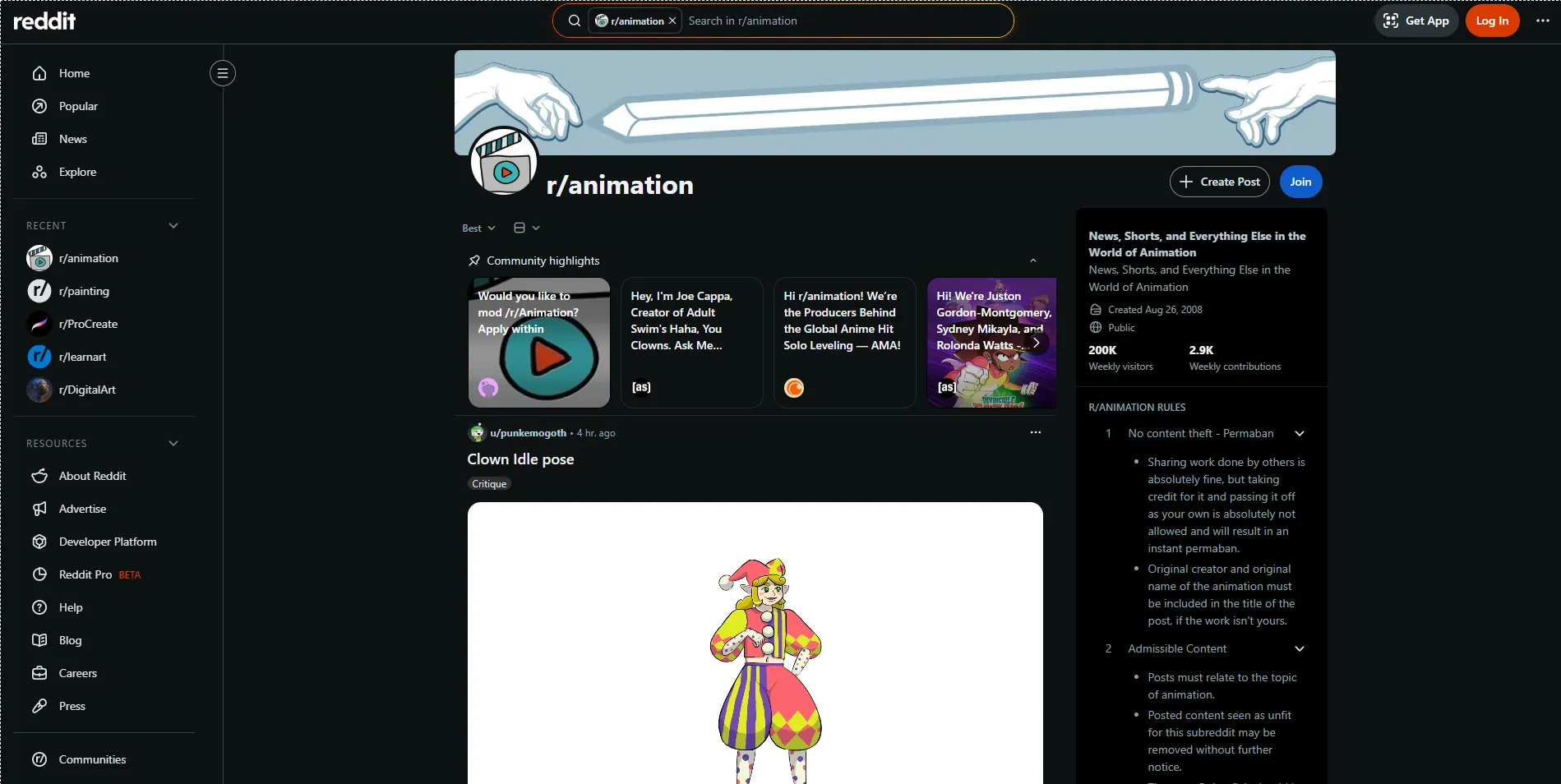Click the Help question mark icon
This screenshot has height=784, width=1561.
pos(39,607)
